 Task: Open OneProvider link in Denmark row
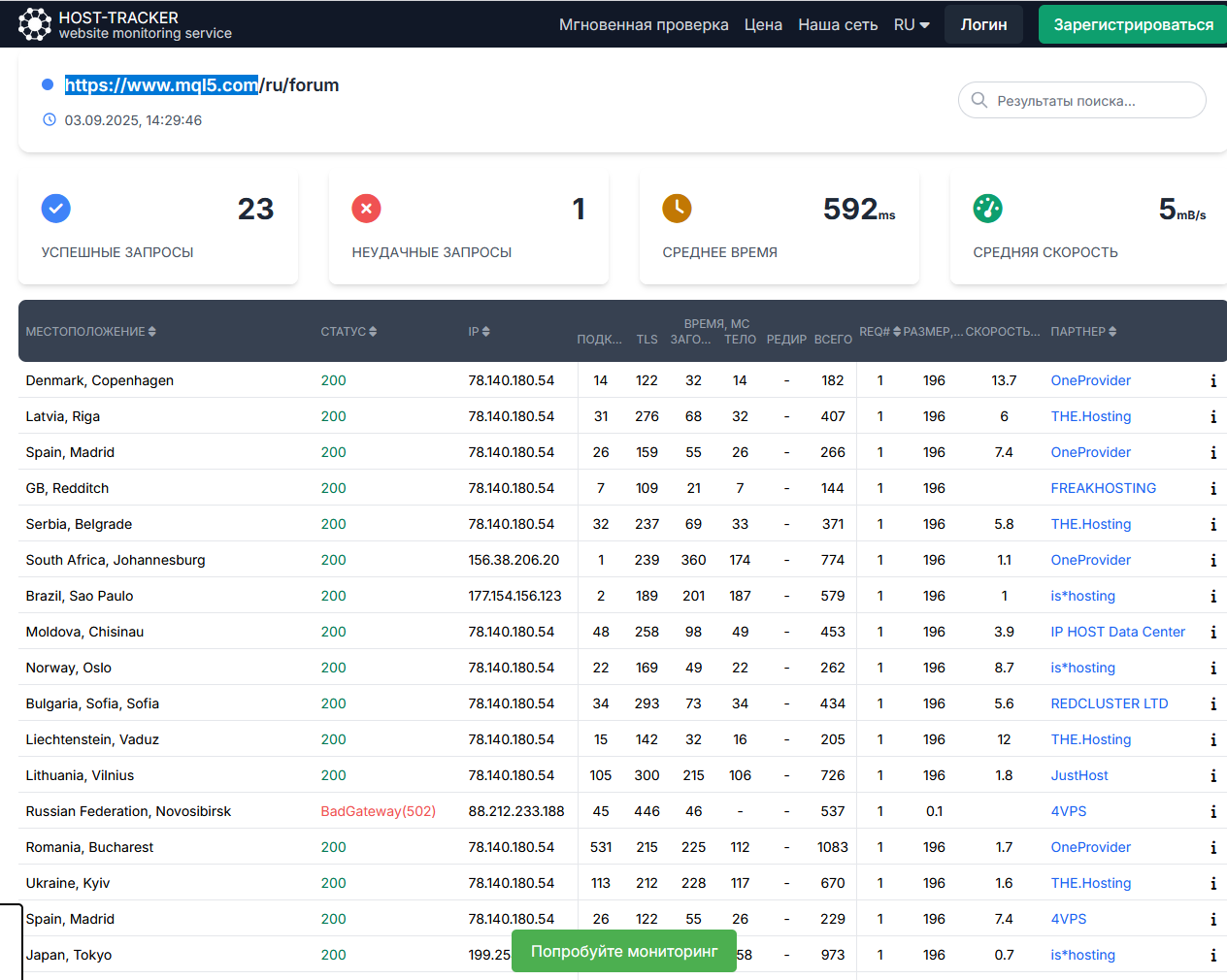1090,380
